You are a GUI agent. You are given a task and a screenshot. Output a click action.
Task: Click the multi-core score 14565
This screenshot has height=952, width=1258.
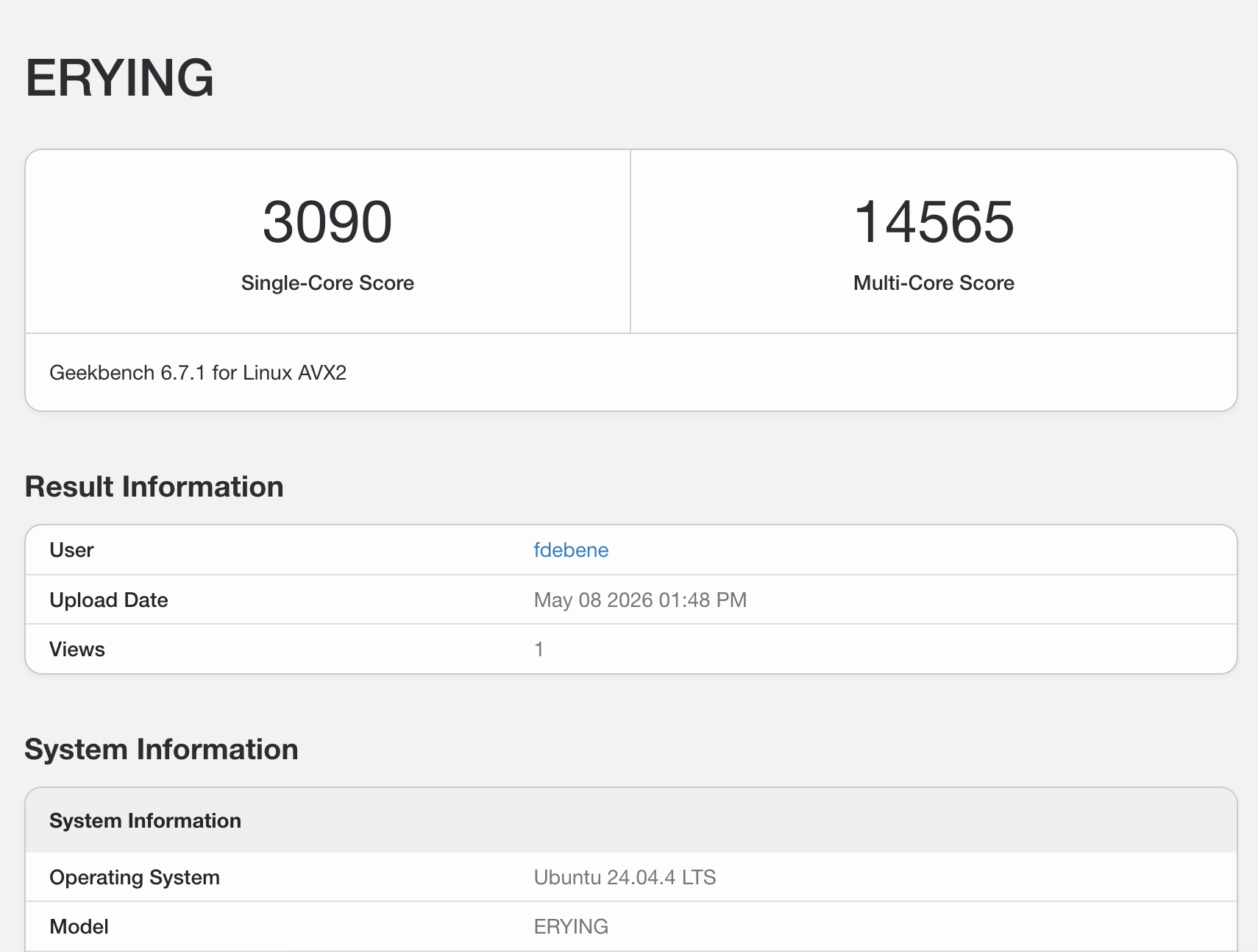pyautogui.click(x=934, y=222)
